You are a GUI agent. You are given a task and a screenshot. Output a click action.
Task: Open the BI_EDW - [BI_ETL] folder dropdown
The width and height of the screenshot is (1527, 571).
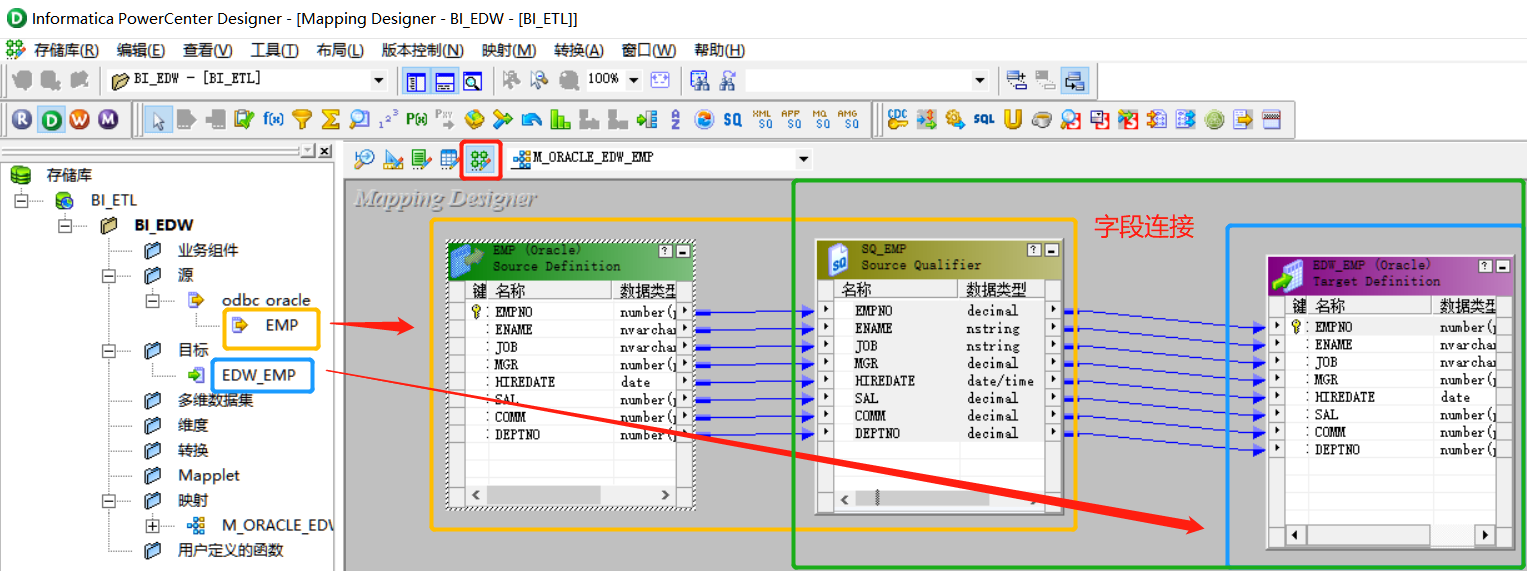coord(379,80)
